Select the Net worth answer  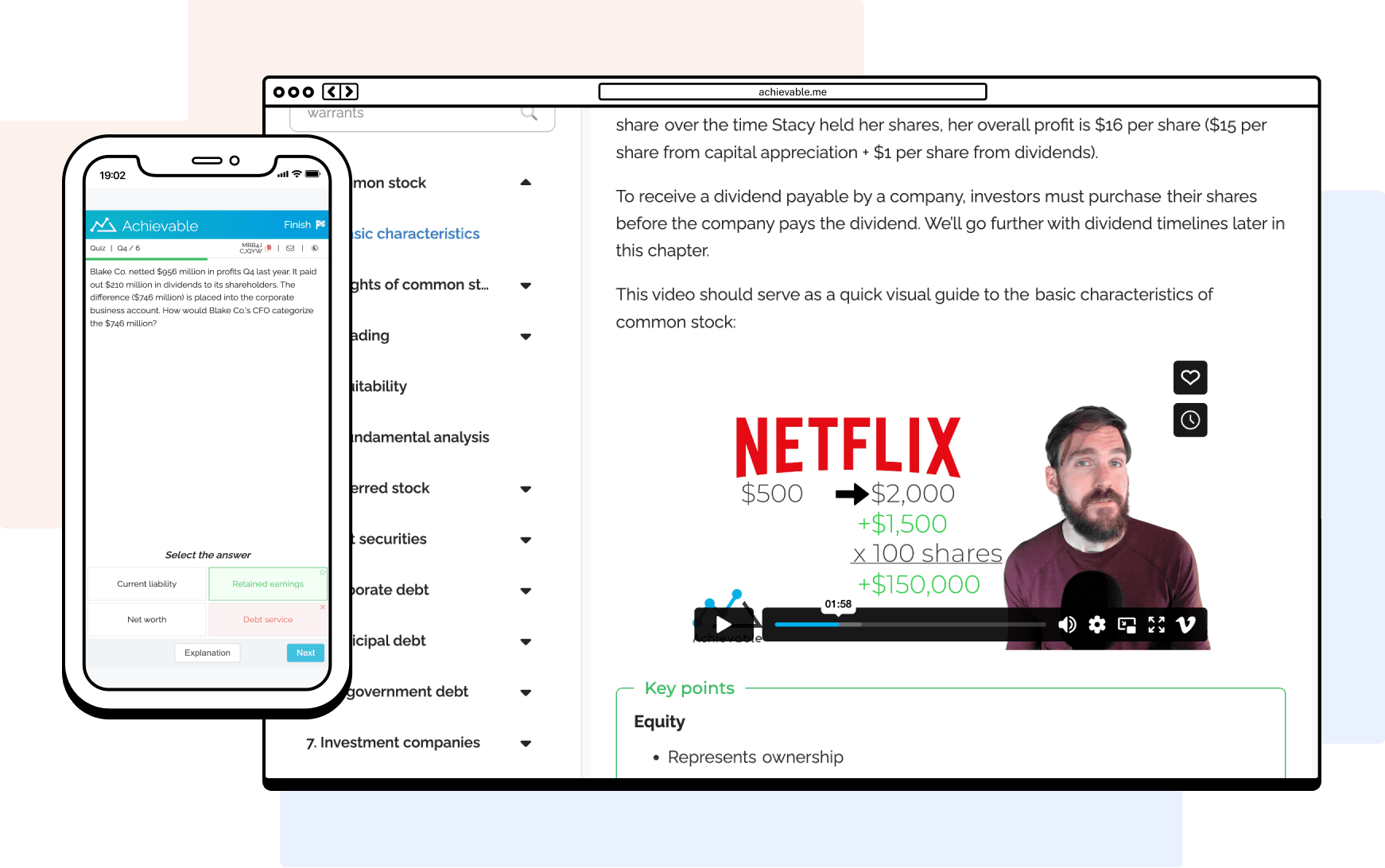click(147, 620)
